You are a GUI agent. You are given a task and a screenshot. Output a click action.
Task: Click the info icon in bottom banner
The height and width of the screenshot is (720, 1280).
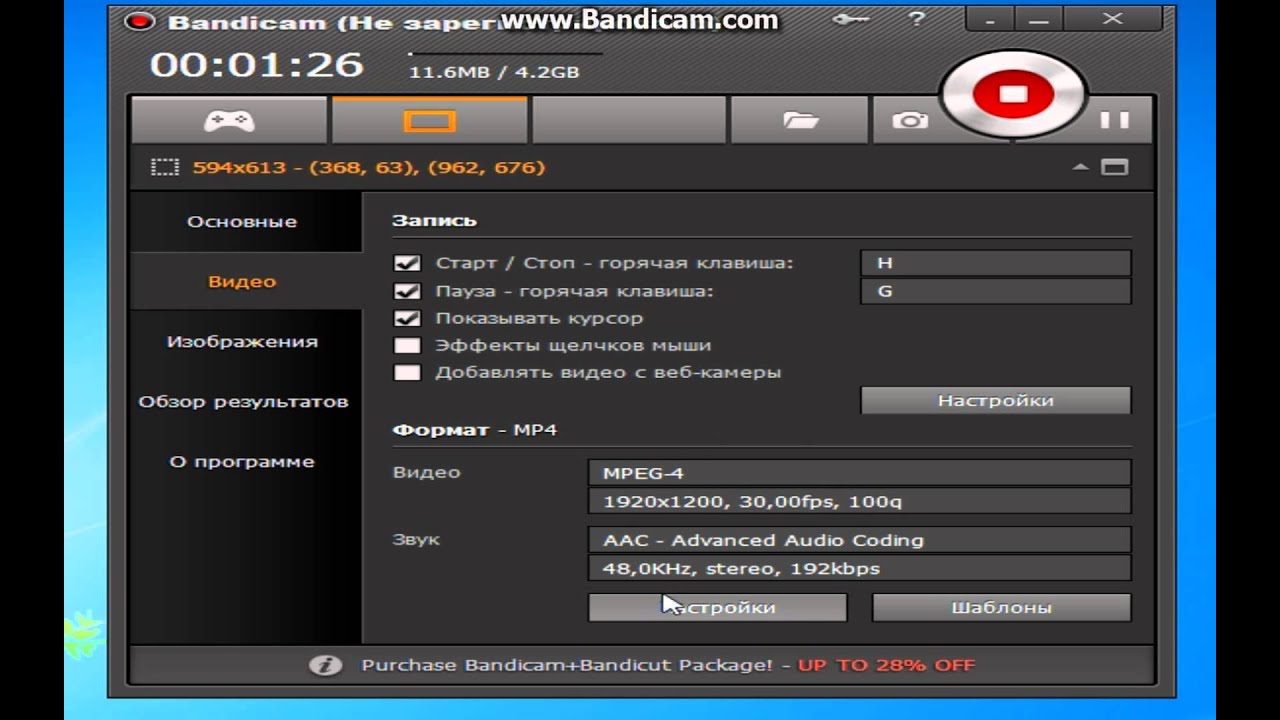point(324,665)
